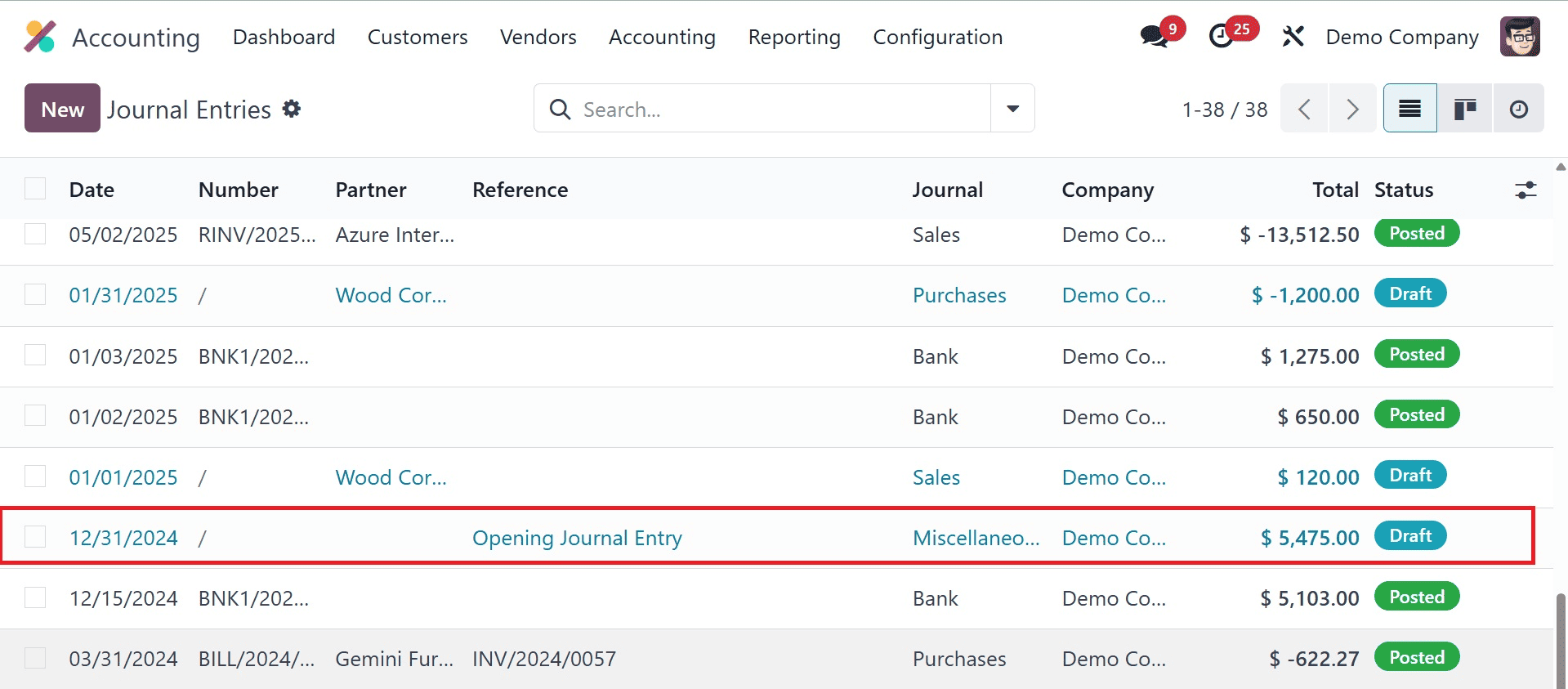
Task: Select the 03/31/2024 BILL row checkbox
Action: [35, 658]
